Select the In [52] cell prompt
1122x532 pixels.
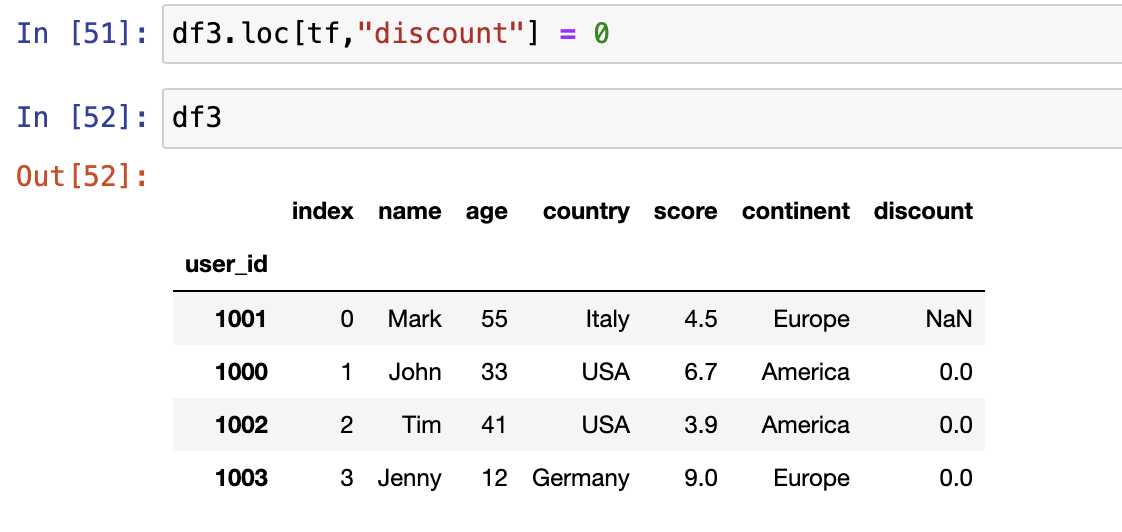click(82, 118)
